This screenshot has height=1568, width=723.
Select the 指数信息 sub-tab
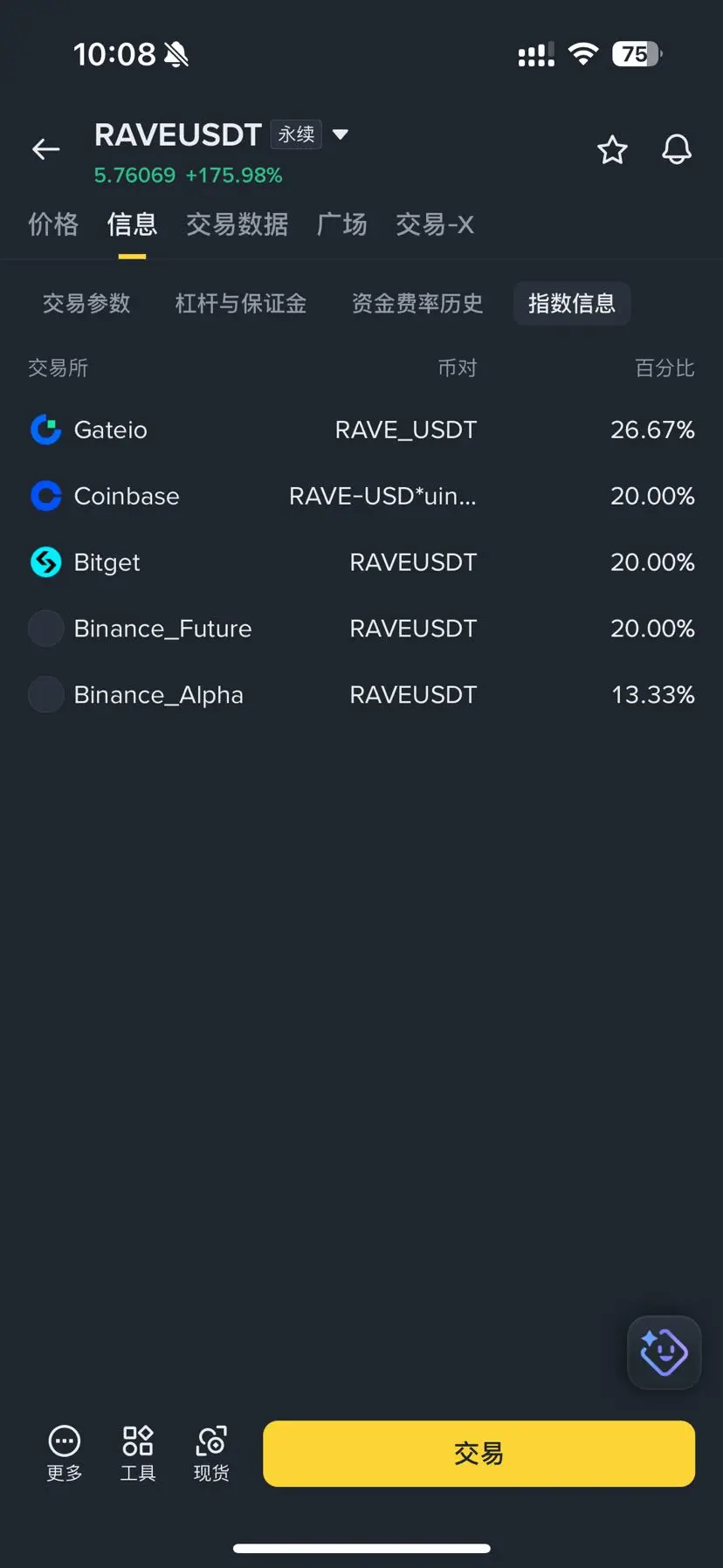coord(572,303)
